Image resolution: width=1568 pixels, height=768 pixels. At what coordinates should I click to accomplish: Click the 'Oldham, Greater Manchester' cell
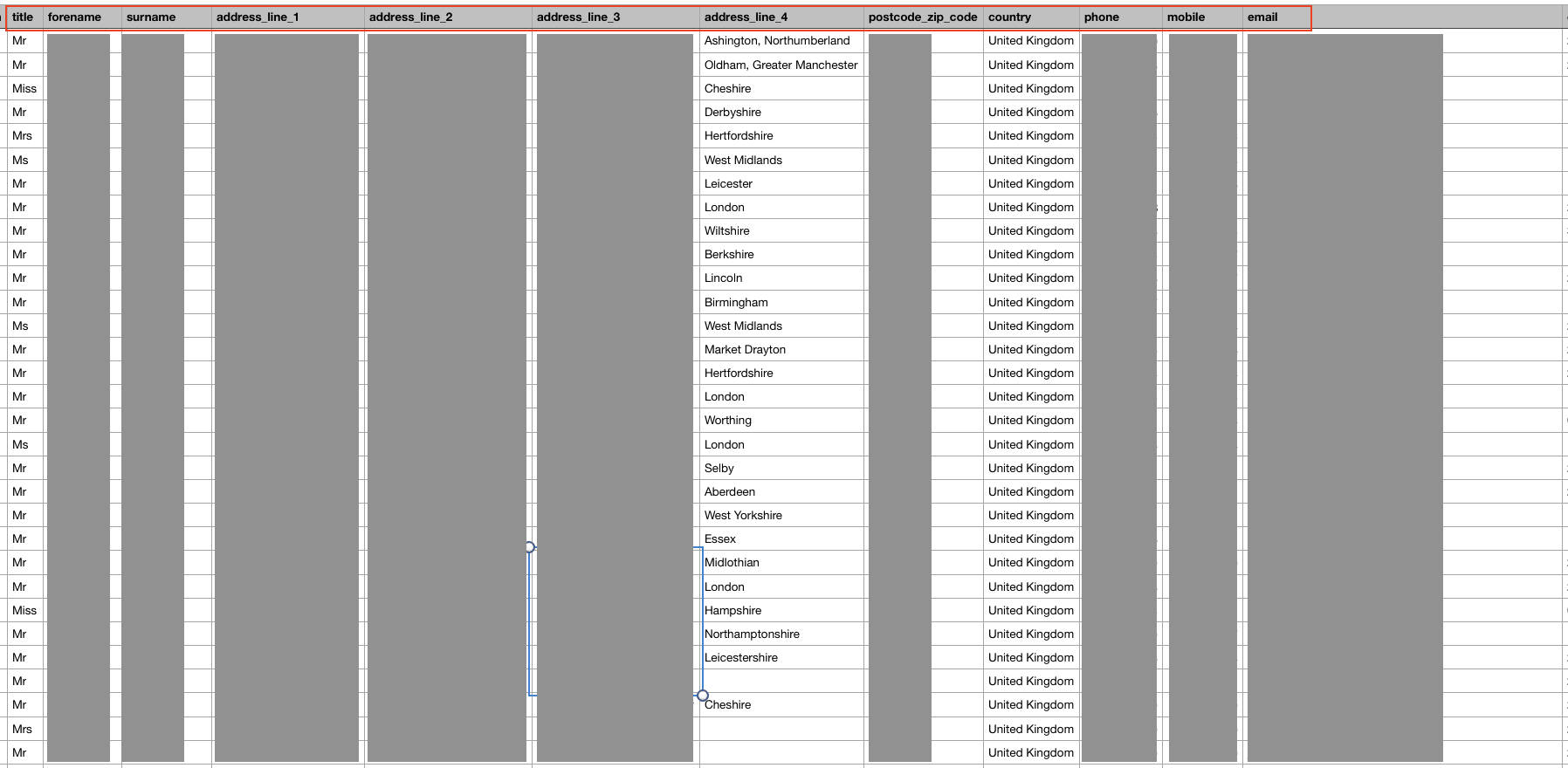click(782, 65)
